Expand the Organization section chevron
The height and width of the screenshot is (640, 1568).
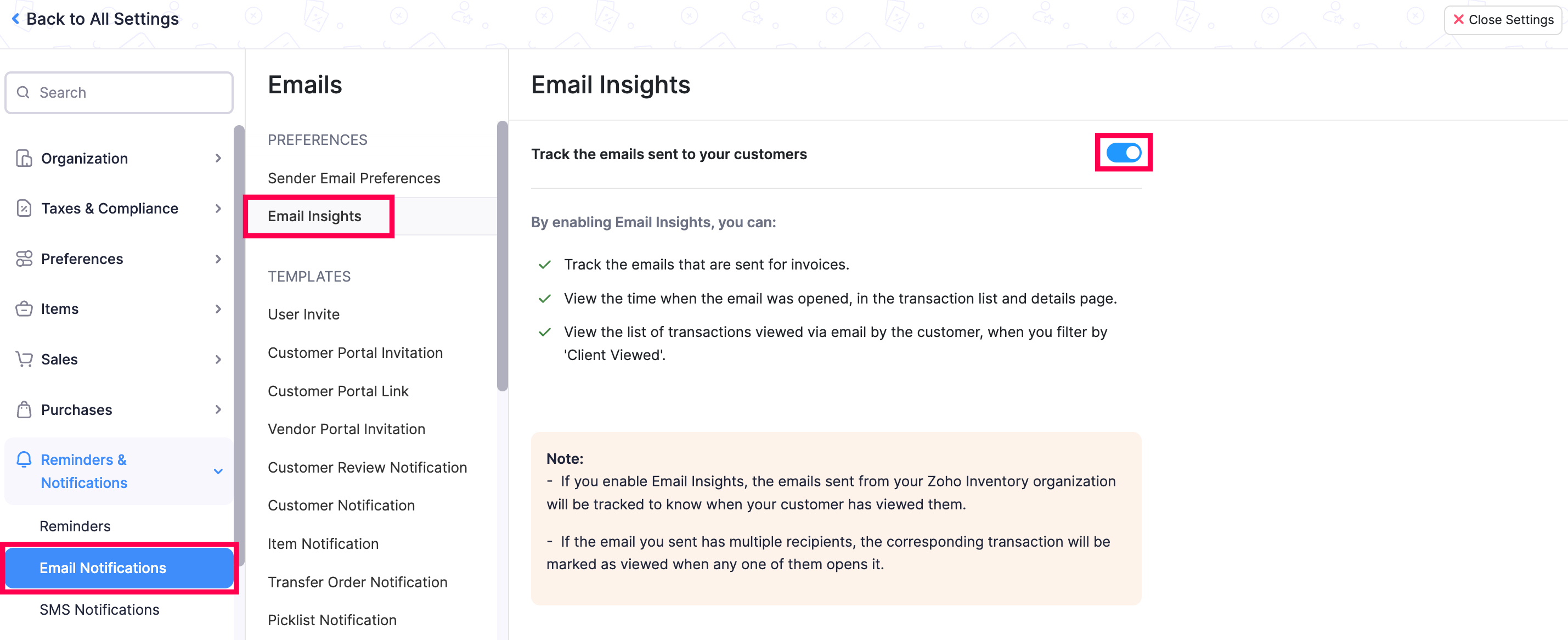click(218, 158)
